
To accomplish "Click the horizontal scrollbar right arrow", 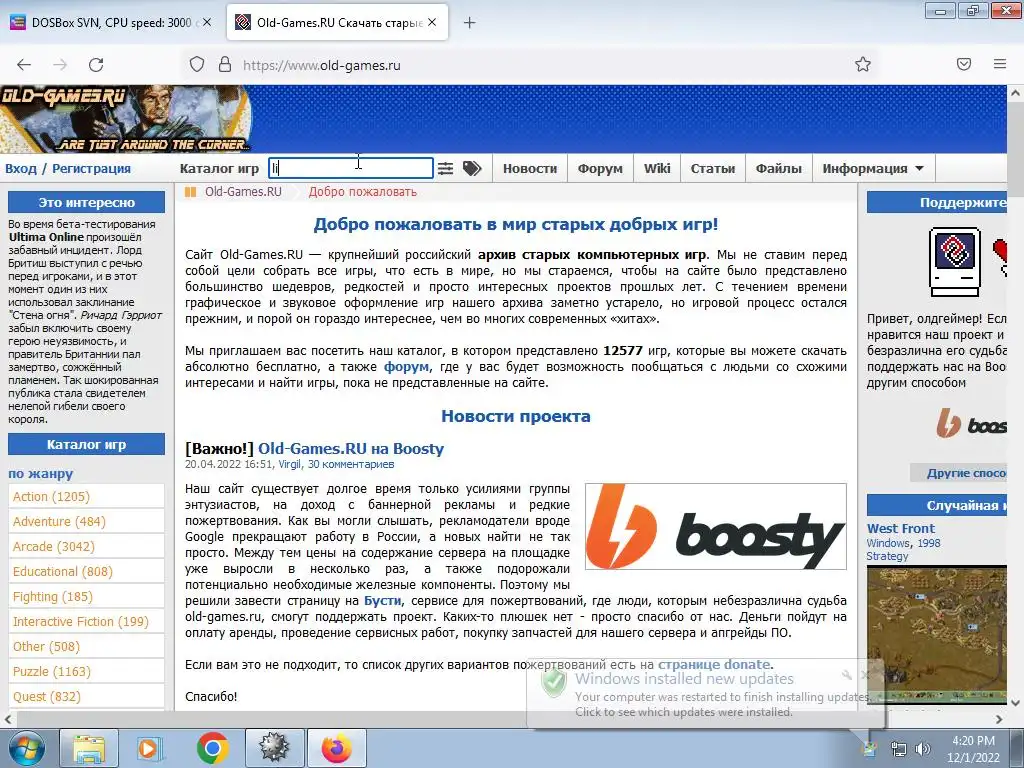I will pos(999,719).
